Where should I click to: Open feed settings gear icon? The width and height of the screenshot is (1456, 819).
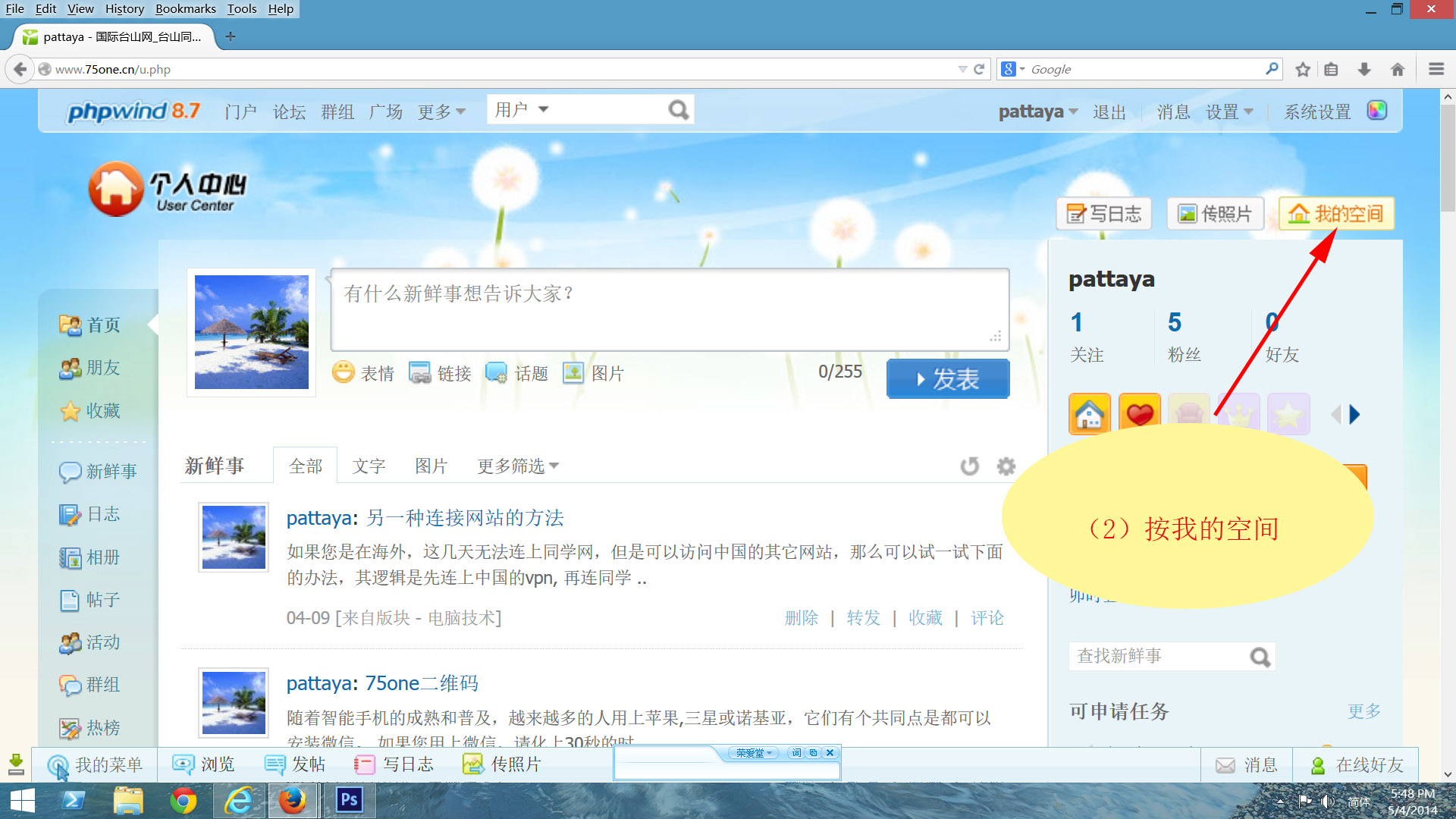click(x=1006, y=466)
